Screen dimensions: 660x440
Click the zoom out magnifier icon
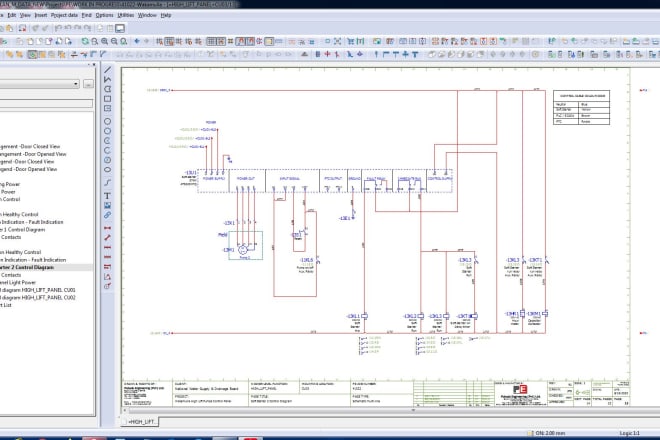coord(114,41)
